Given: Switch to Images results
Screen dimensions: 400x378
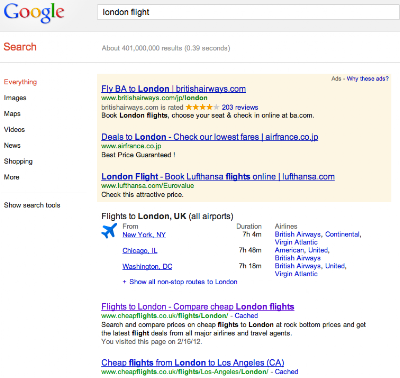Looking at the screenshot, I should pyautogui.click(x=15, y=98).
